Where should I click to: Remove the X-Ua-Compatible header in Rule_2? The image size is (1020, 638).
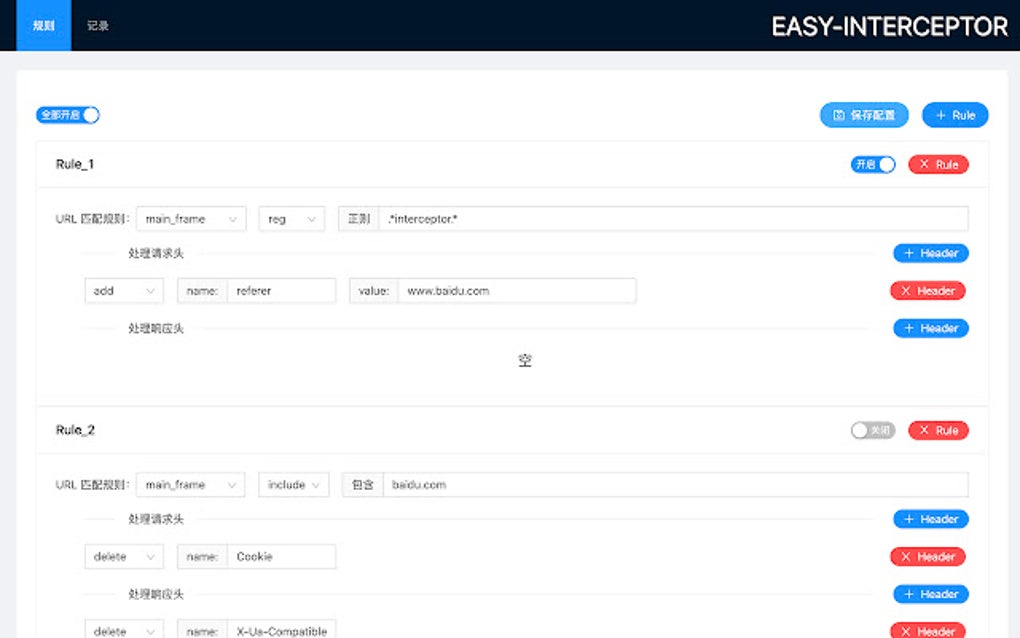coord(927,630)
